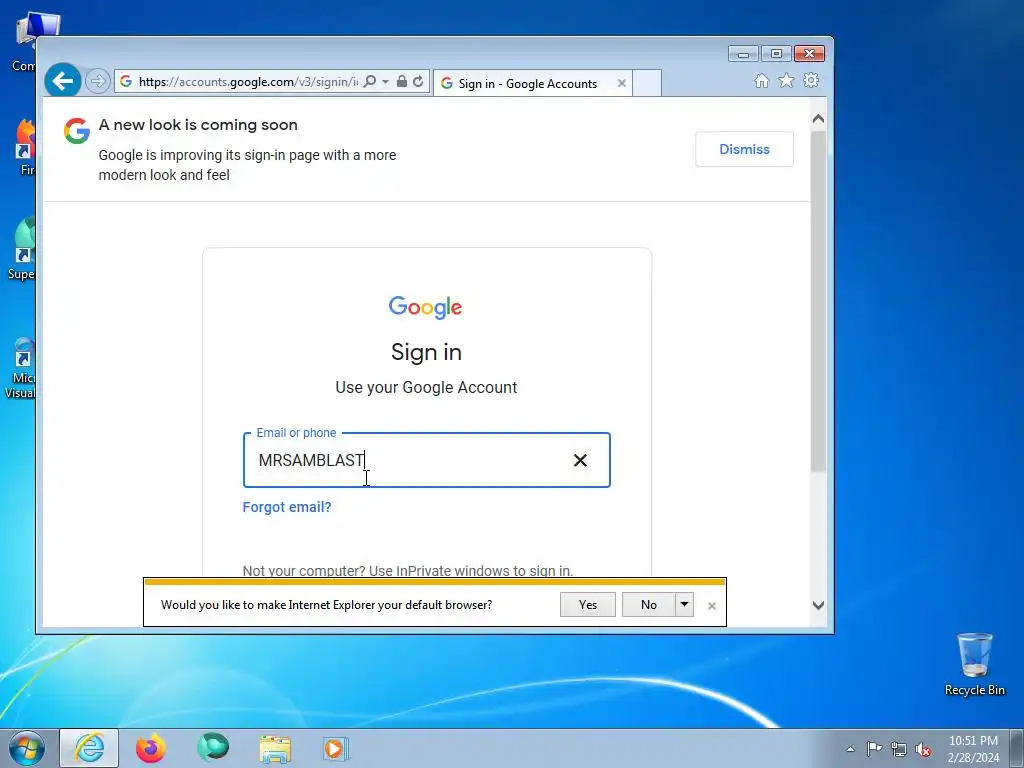Select the Recycle Bin desktop icon
The image size is (1024, 768).
click(974, 664)
